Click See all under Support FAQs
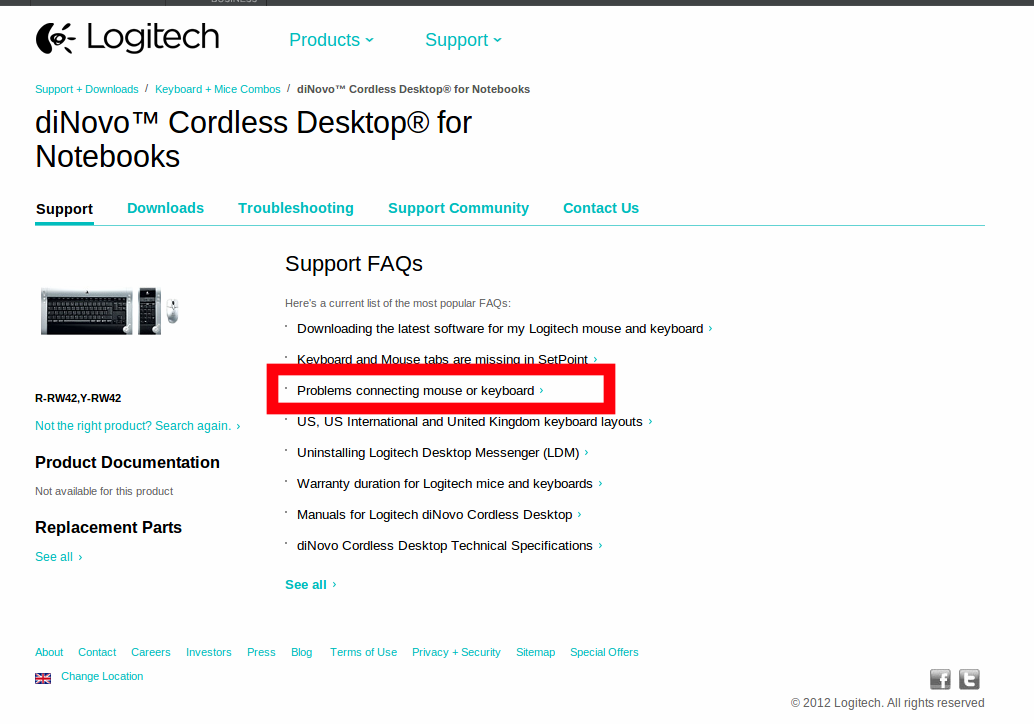 (311, 585)
